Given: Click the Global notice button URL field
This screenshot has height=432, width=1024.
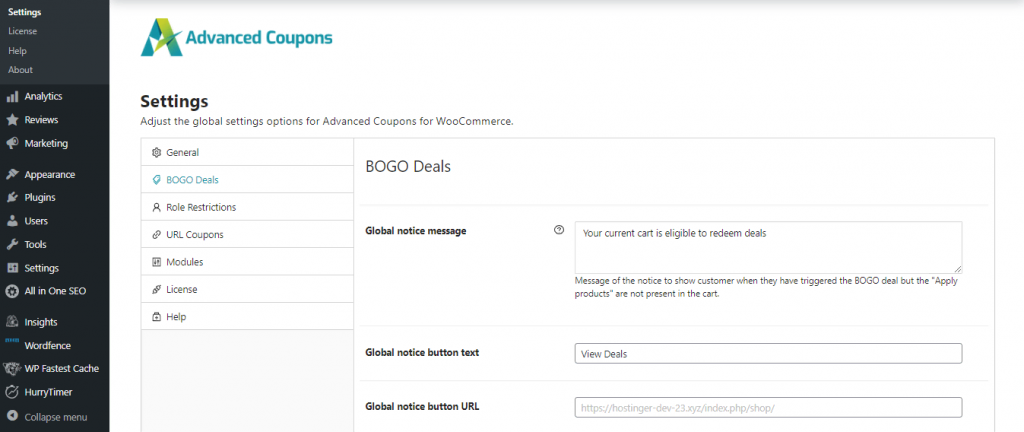Looking at the screenshot, I should 767,408.
